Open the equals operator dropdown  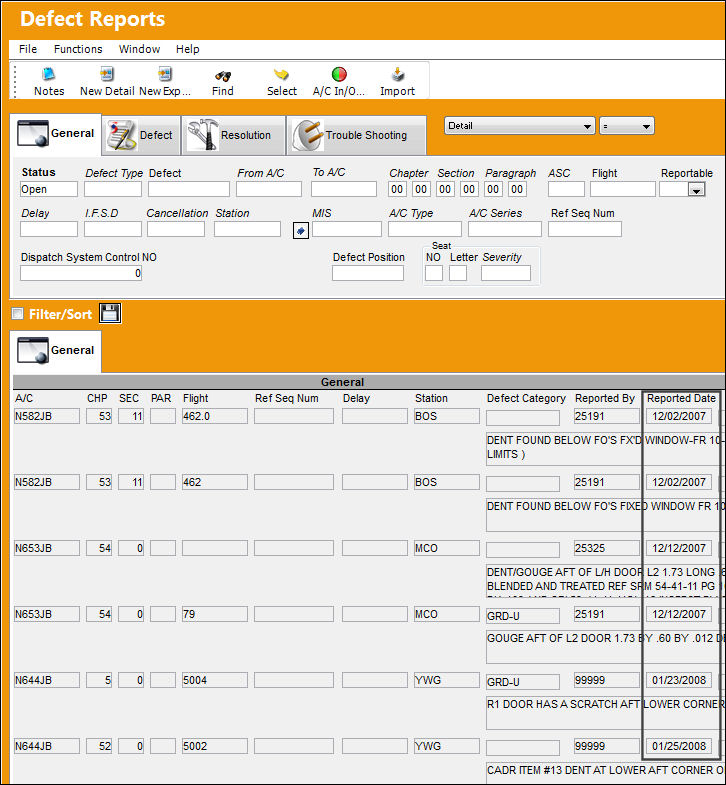(x=626, y=126)
